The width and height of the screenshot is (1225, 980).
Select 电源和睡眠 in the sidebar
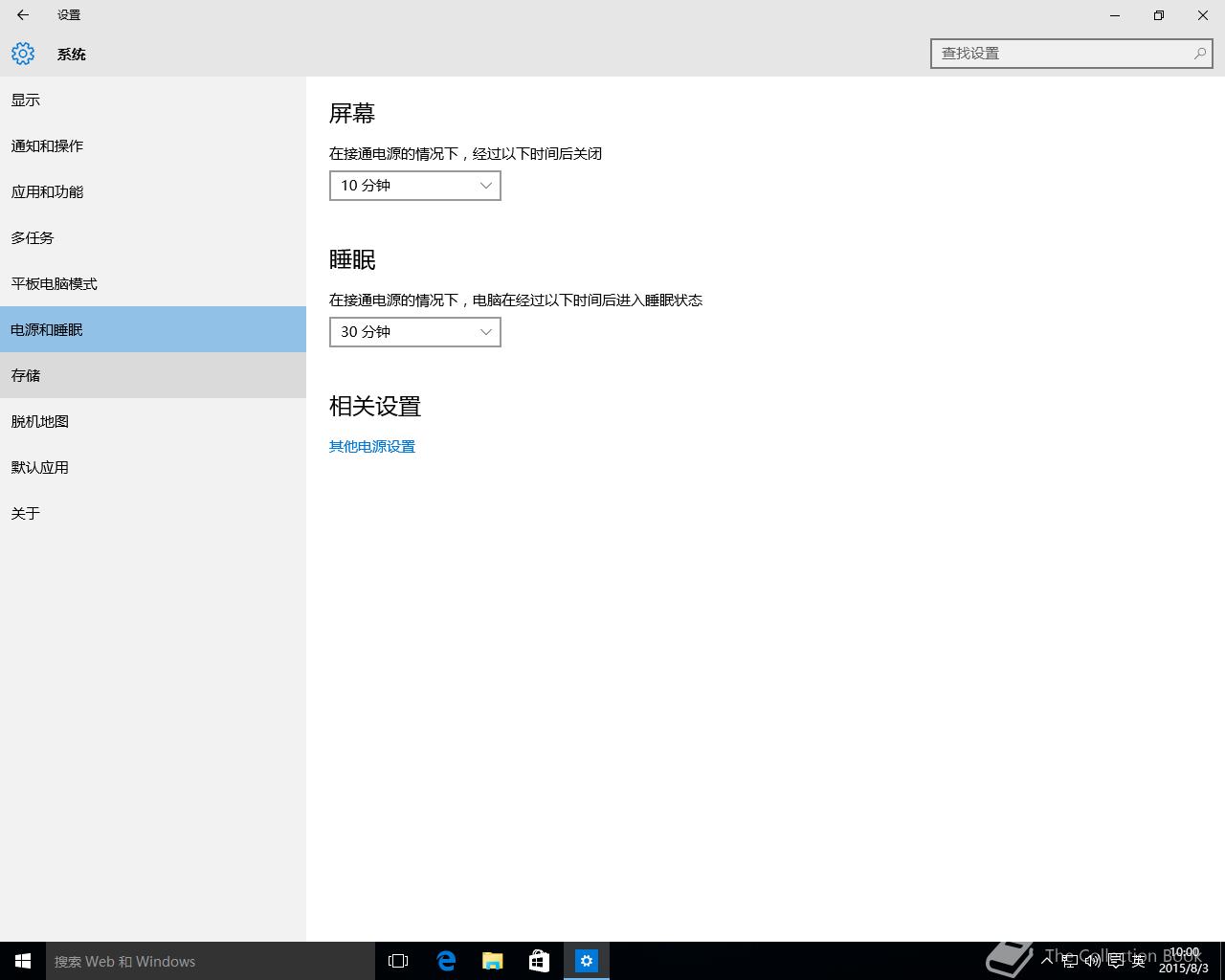[x=153, y=329]
